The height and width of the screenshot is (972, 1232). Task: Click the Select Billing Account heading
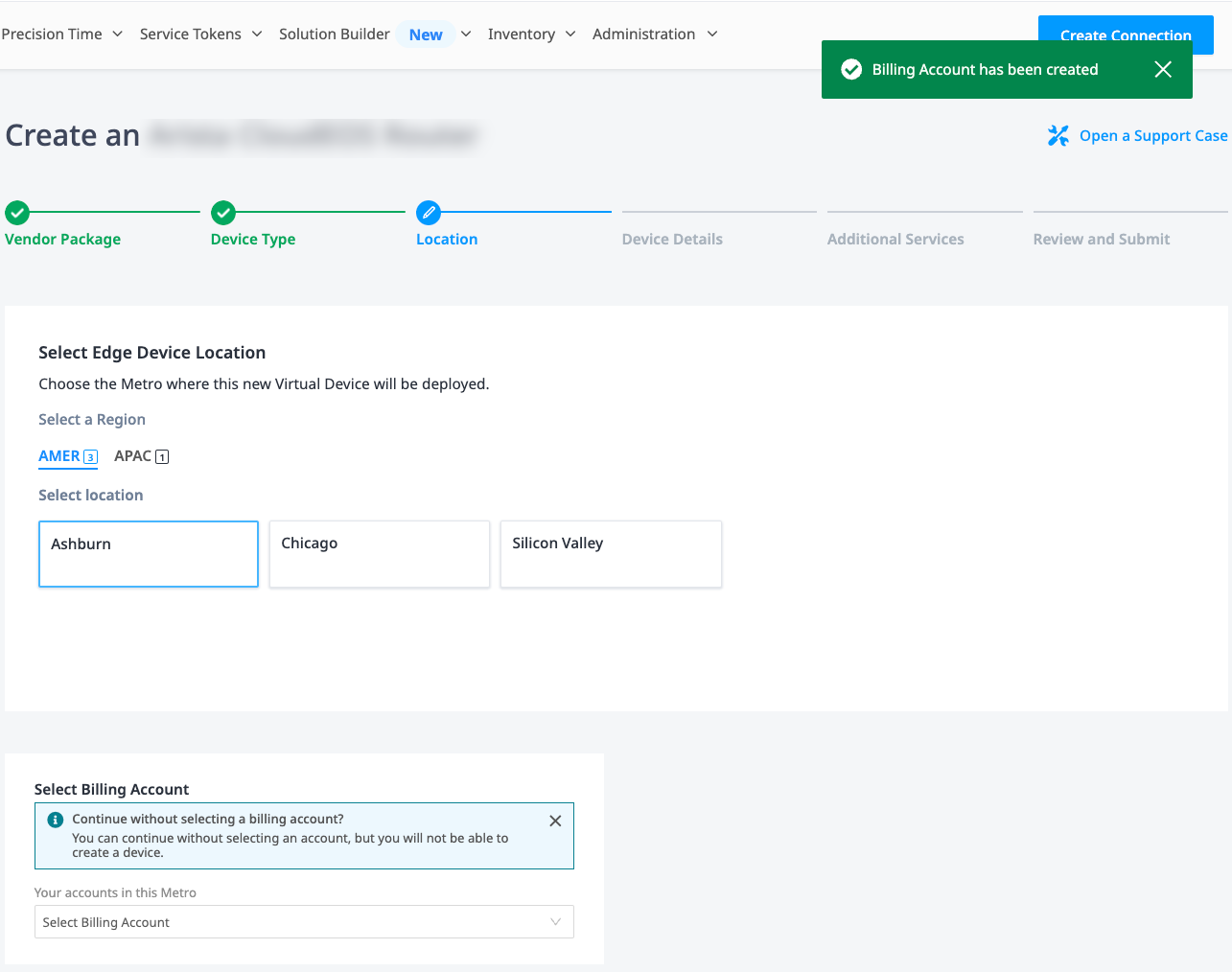pyautogui.click(x=112, y=790)
